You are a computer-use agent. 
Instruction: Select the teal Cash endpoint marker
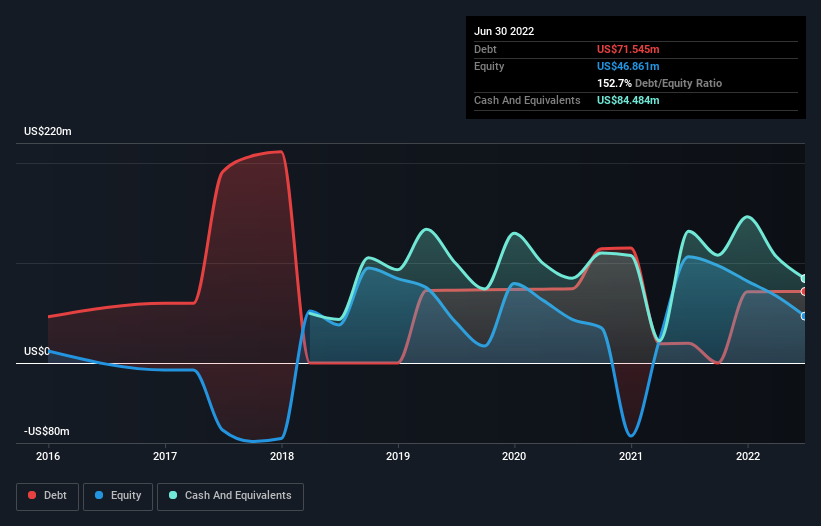pos(804,278)
